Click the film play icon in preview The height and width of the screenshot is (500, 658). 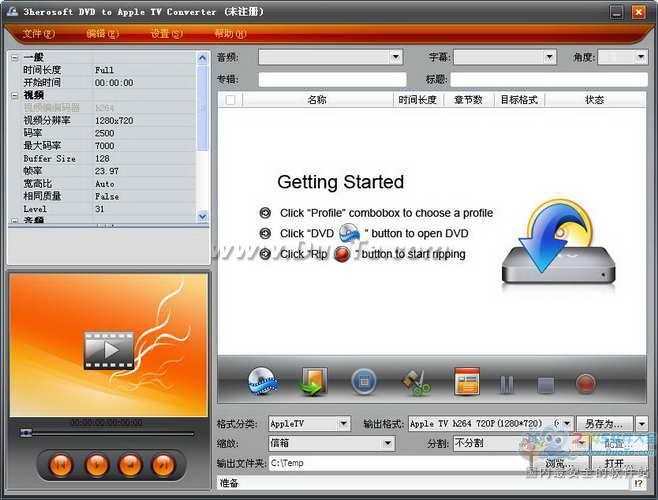(x=109, y=350)
